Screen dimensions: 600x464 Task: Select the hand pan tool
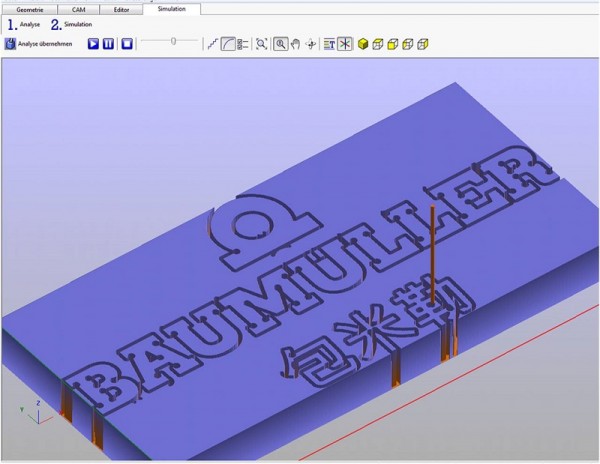coord(295,44)
